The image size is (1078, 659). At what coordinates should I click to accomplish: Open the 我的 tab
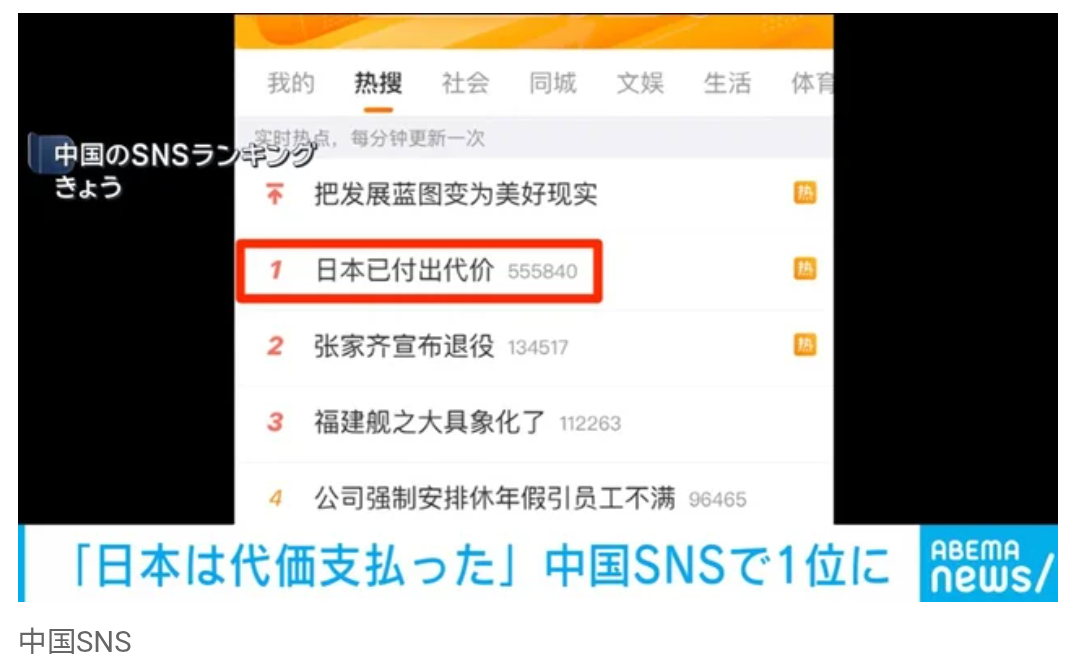click(291, 83)
